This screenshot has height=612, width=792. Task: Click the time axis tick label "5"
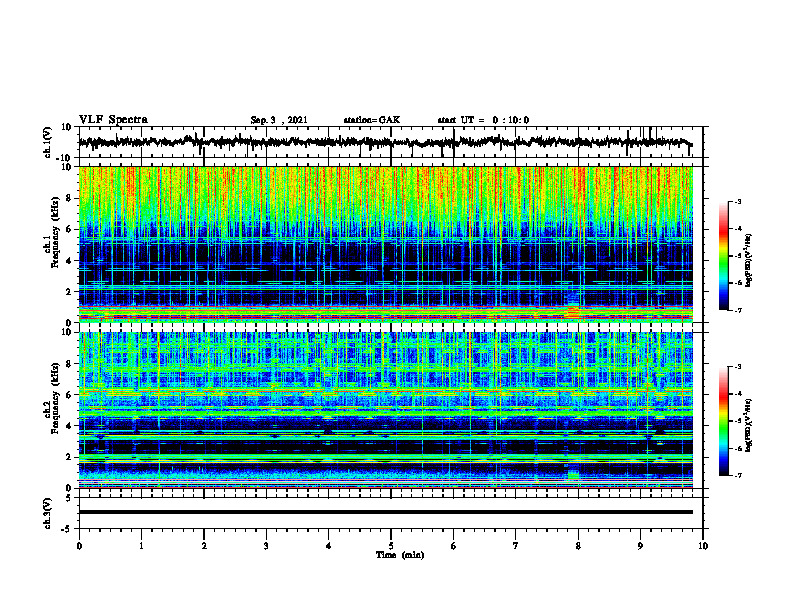pyautogui.click(x=391, y=546)
